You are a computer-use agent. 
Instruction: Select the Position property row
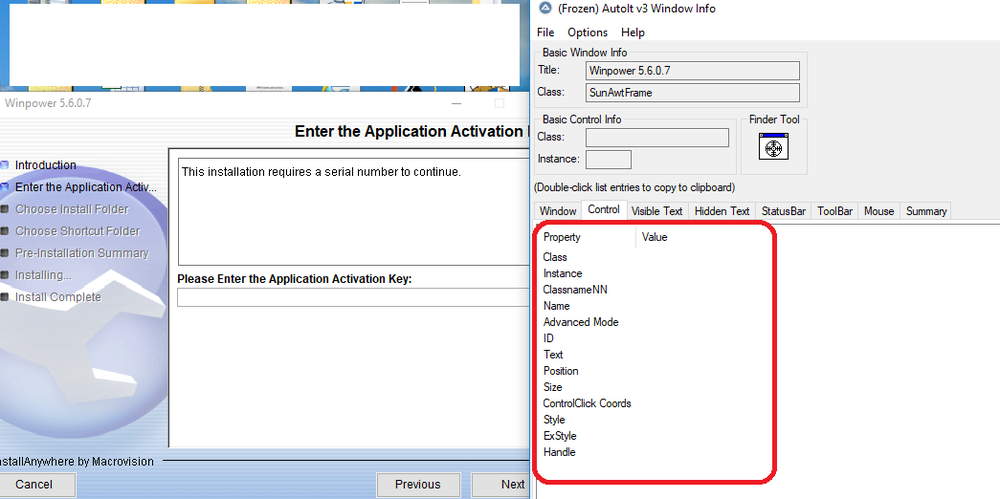pyautogui.click(x=561, y=371)
